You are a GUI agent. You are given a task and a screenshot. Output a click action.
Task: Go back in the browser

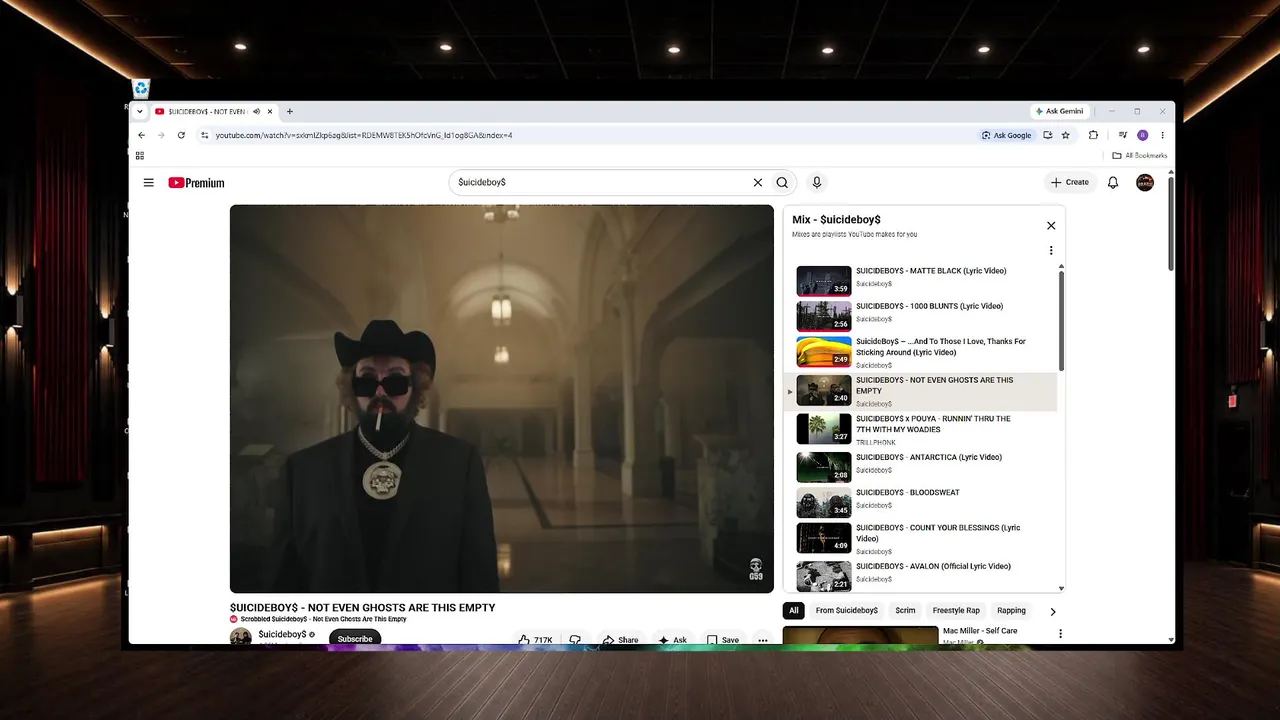pos(142,135)
